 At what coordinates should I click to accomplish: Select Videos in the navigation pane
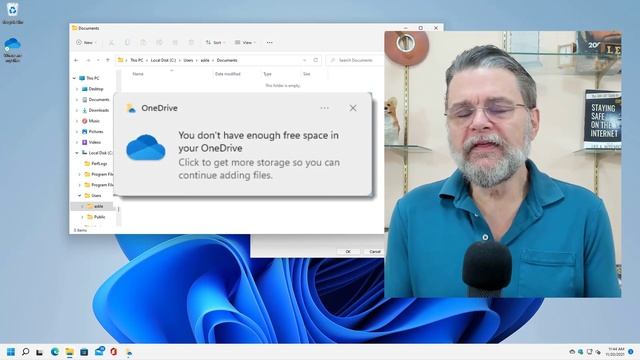coord(91,142)
